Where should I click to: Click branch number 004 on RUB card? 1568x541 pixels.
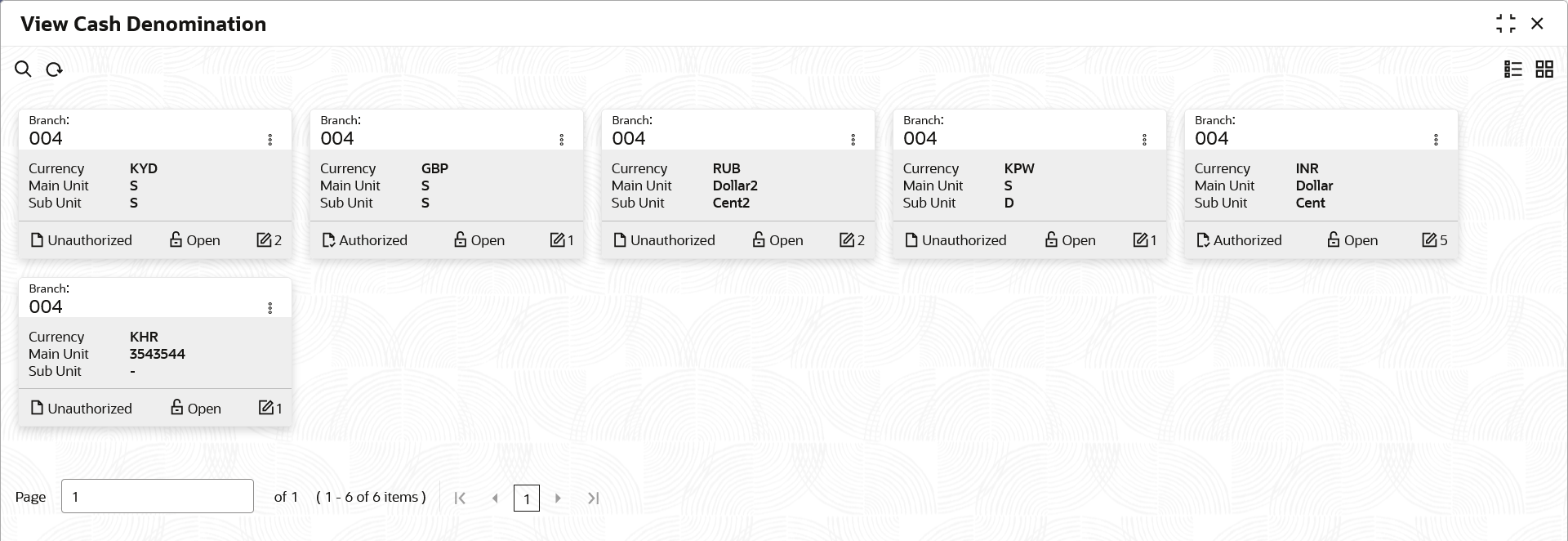[629, 138]
